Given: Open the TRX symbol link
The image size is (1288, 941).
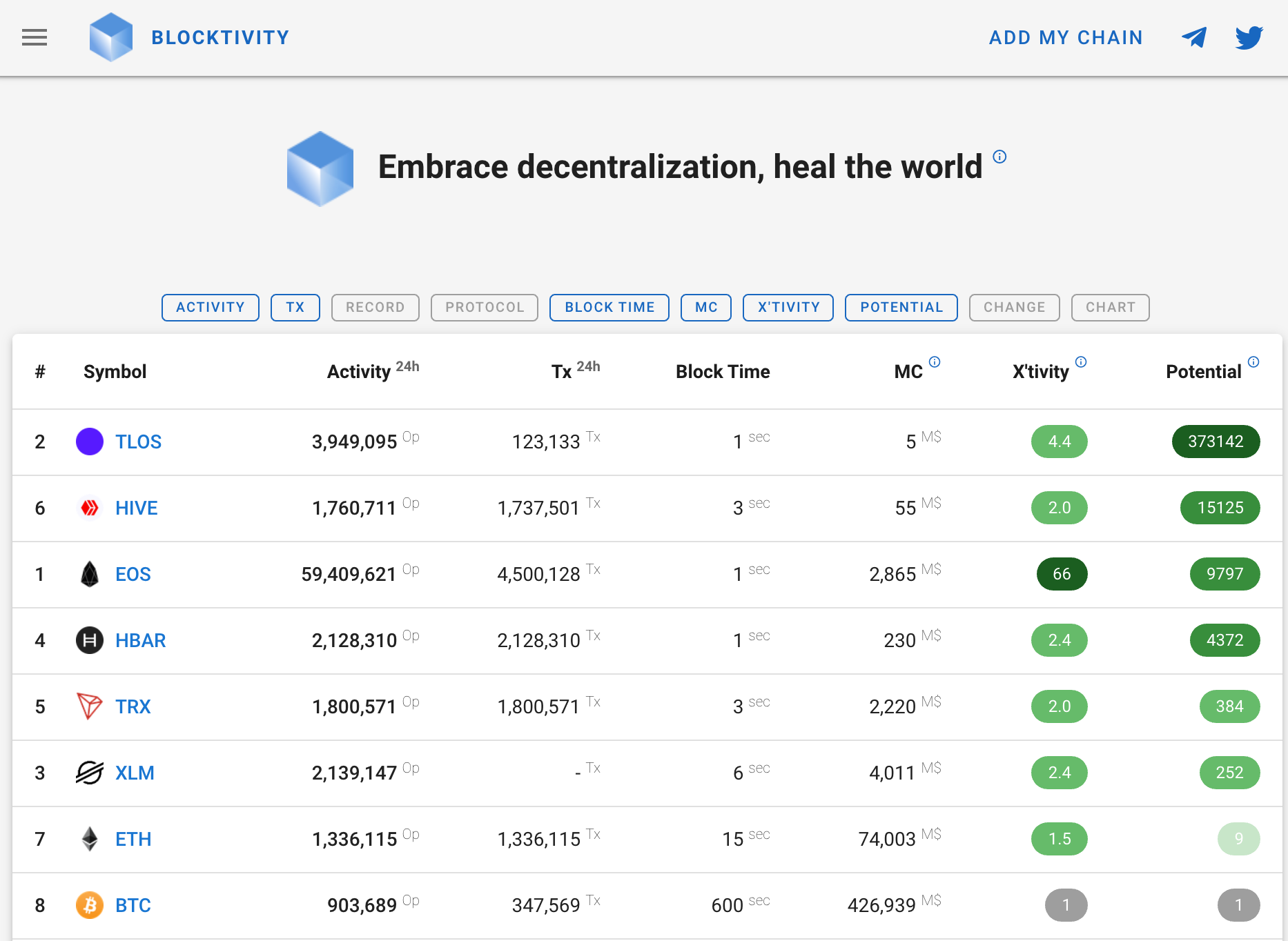Looking at the screenshot, I should (x=133, y=706).
